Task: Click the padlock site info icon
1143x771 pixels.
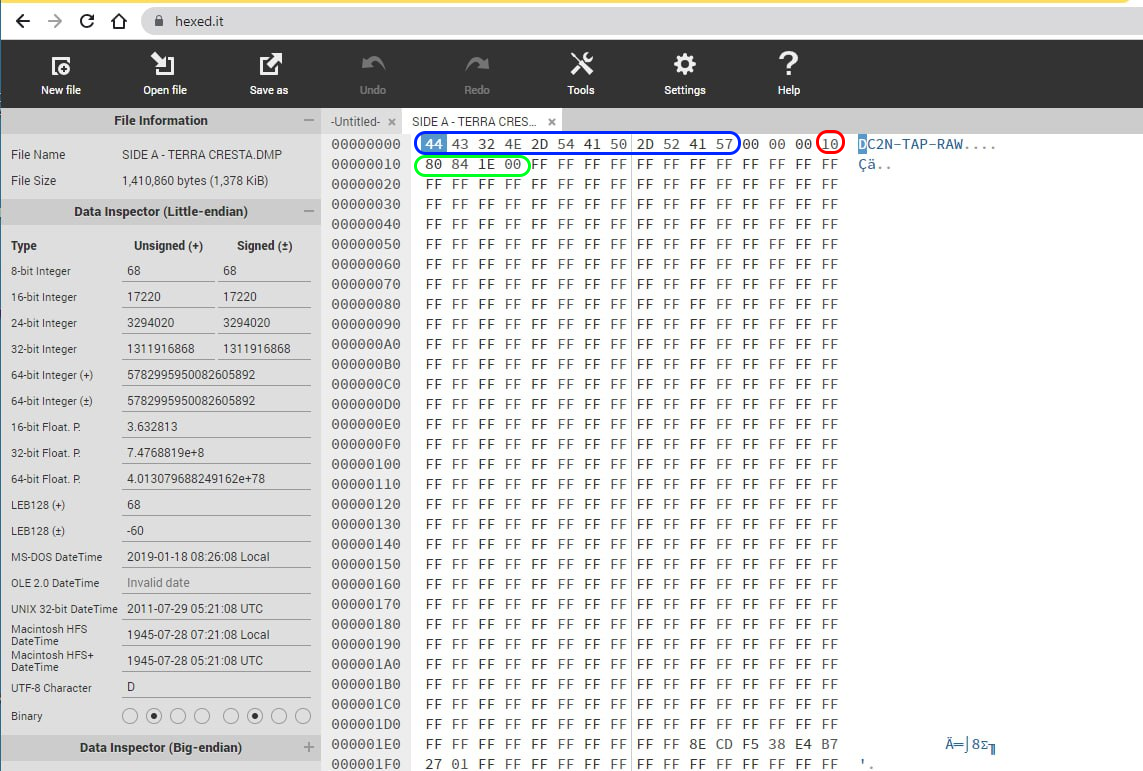Action: pyautogui.click(x=158, y=21)
